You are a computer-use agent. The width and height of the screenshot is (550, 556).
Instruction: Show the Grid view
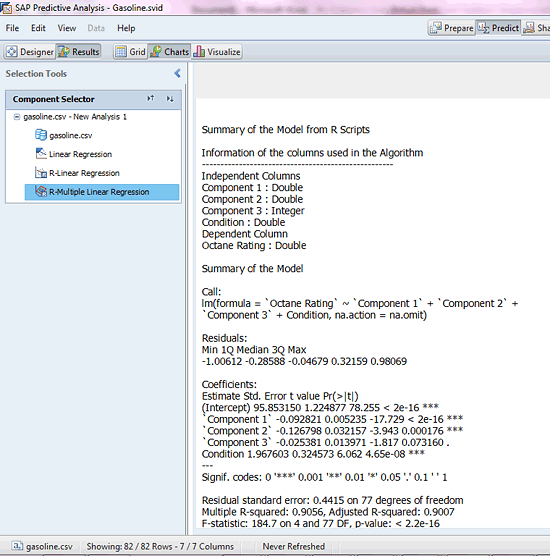(130, 52)
